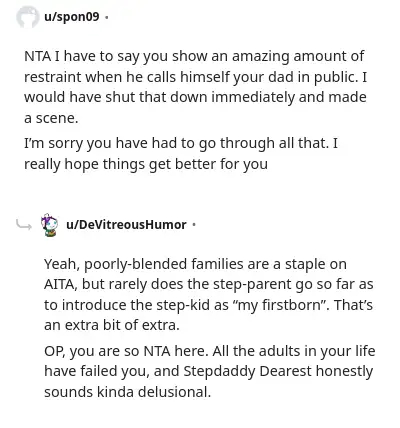Screen dimensions: 400x428
Task: Click the dot separator after u/spon09
Action: (x=106, y=17)
